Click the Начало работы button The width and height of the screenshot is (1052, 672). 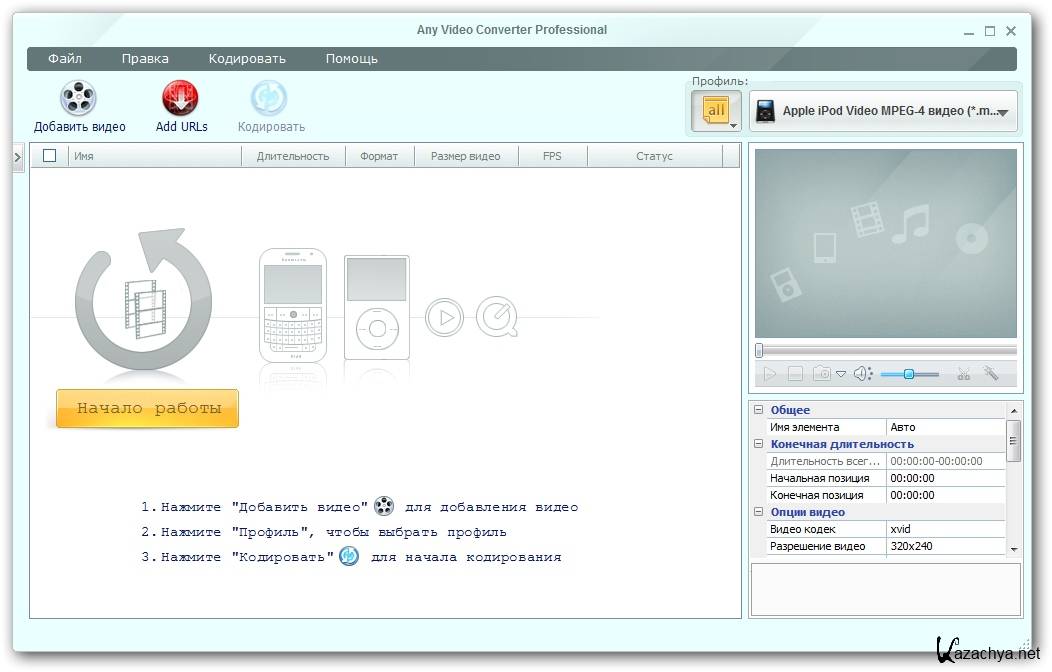(x=147, y=408)
